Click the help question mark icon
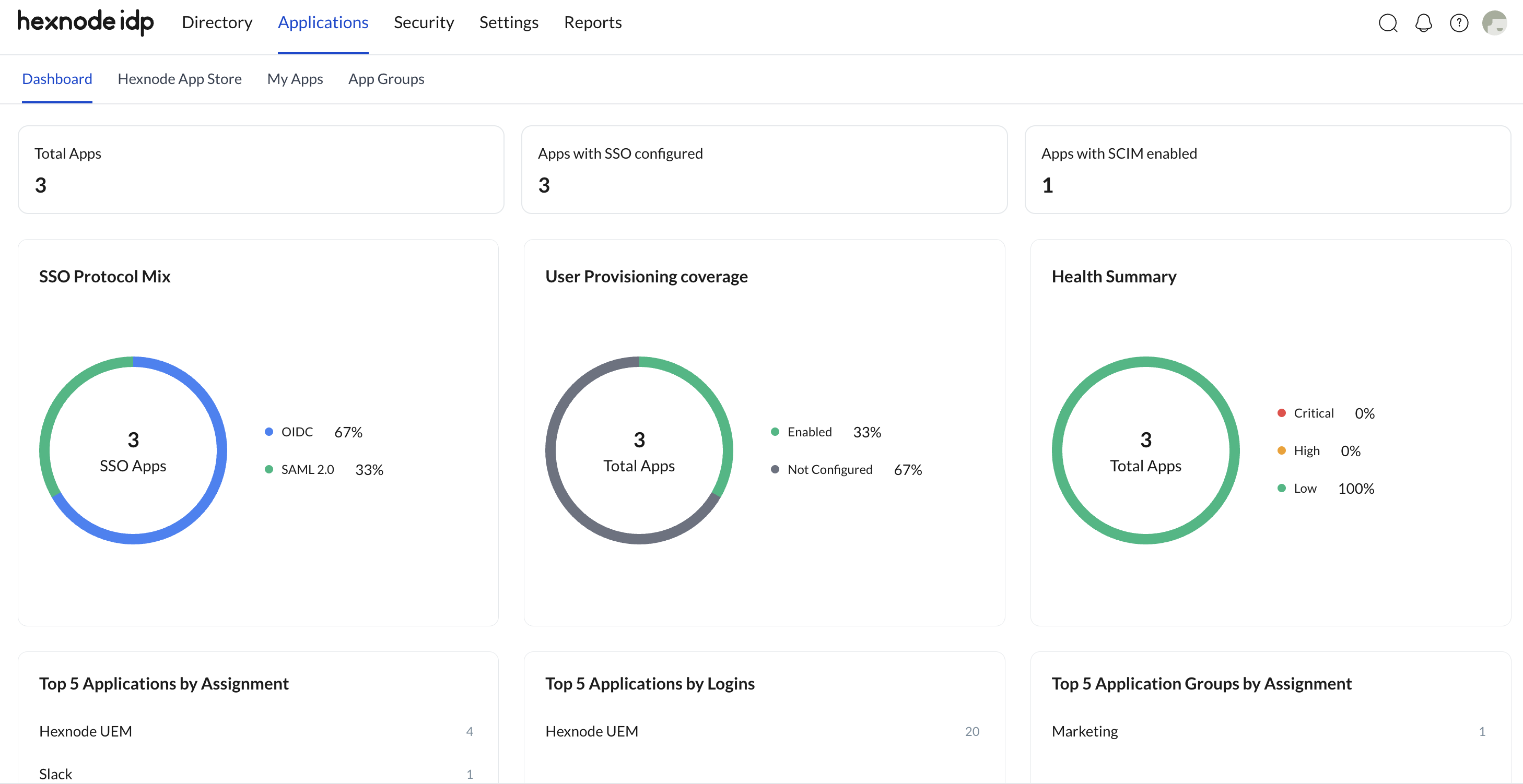This screenshot has width=1523, height=784. [x=1459, y=23]
